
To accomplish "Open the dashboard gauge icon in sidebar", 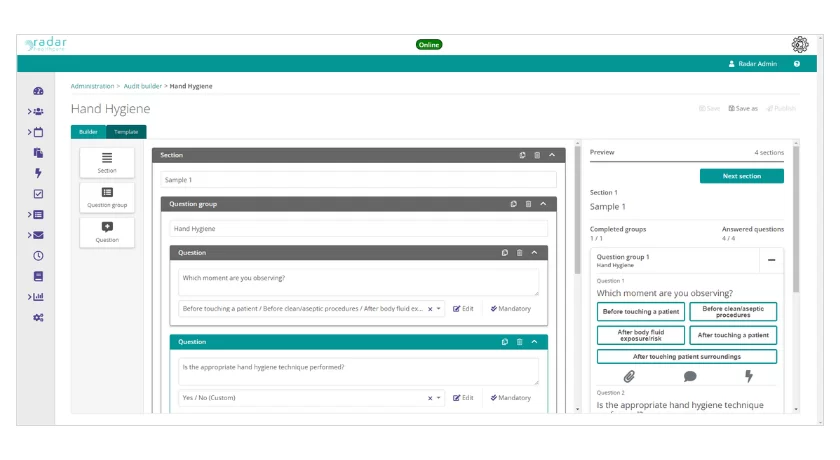I will point(38,91).
